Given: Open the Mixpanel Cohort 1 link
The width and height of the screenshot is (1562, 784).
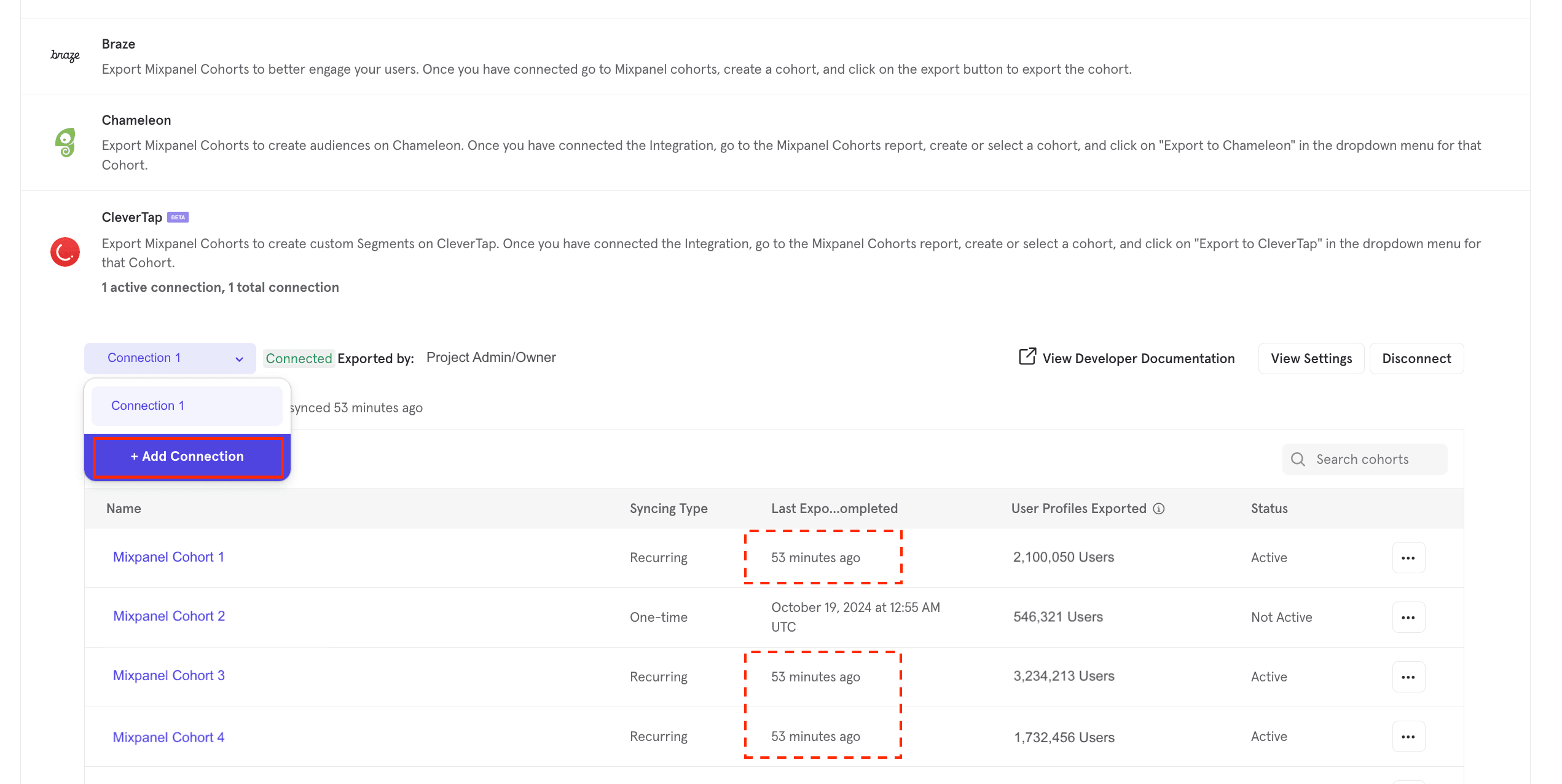Looking at the screenshot, I should (x=168, y=557).
